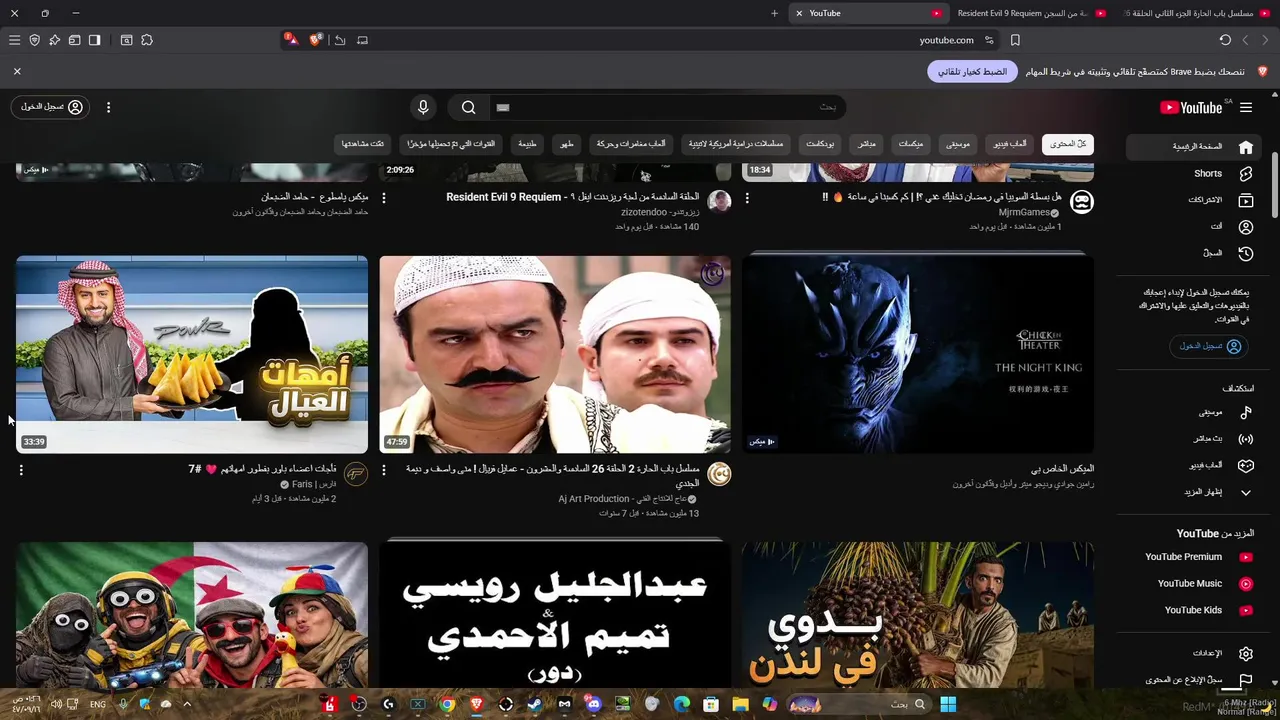
Task: Select the ميكسات filter chip
Action: coord(910,144)
